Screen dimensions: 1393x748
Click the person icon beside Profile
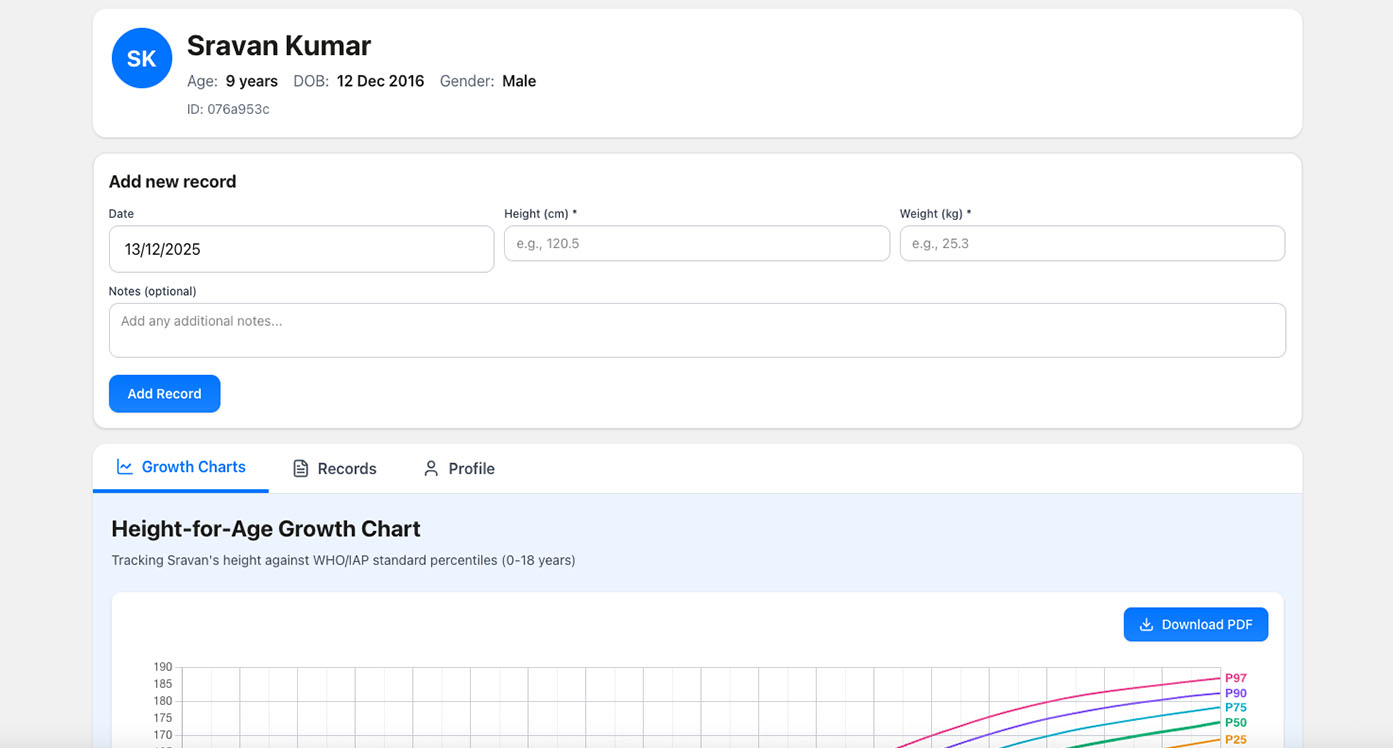pyautogui.click(x=431, y=469)
